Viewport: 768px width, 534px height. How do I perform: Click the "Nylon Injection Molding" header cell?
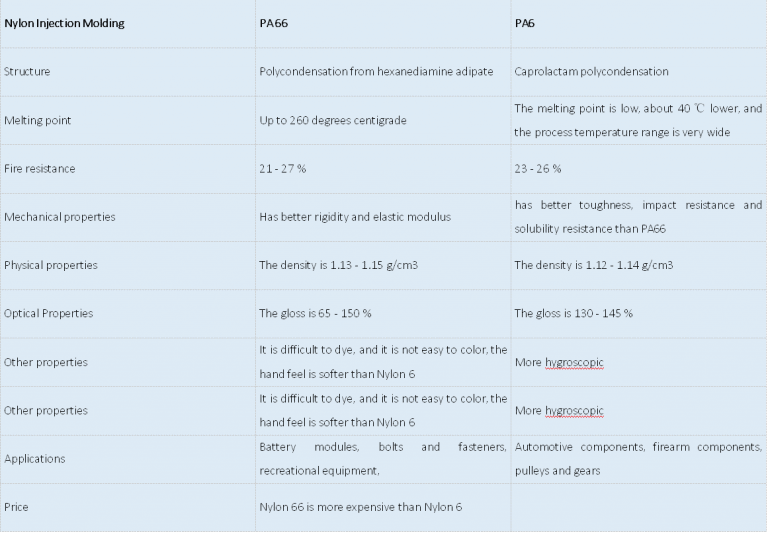pos(65,24)
